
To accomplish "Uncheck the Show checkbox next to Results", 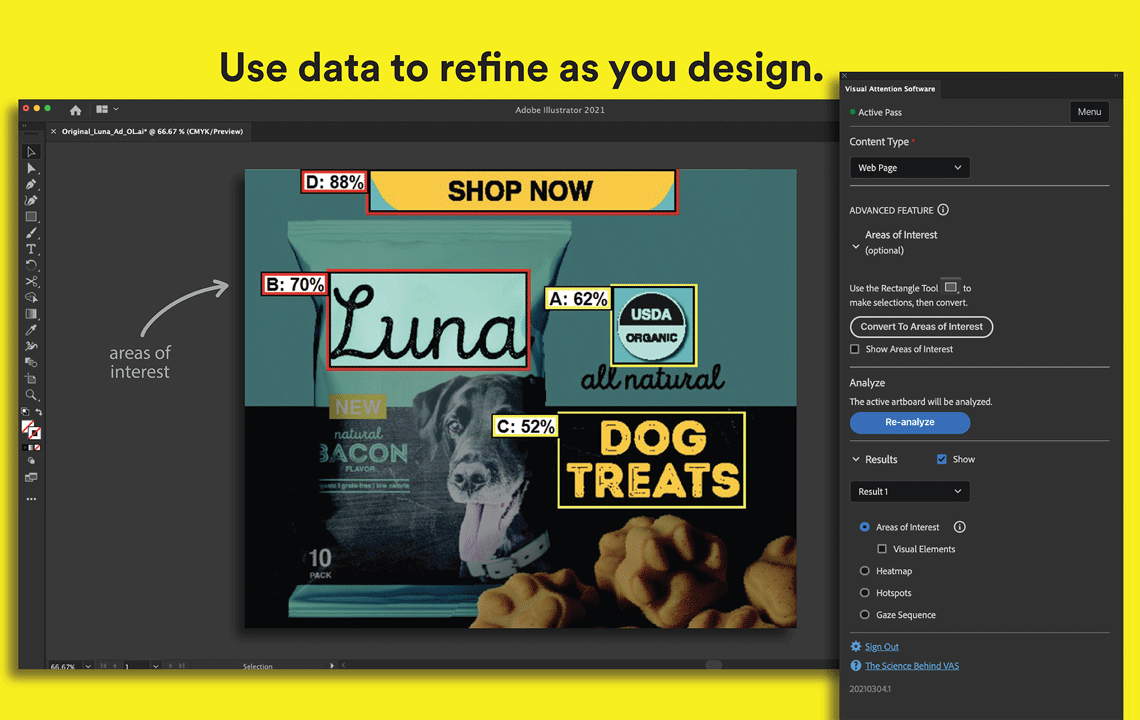I will [x=941, y=459].
